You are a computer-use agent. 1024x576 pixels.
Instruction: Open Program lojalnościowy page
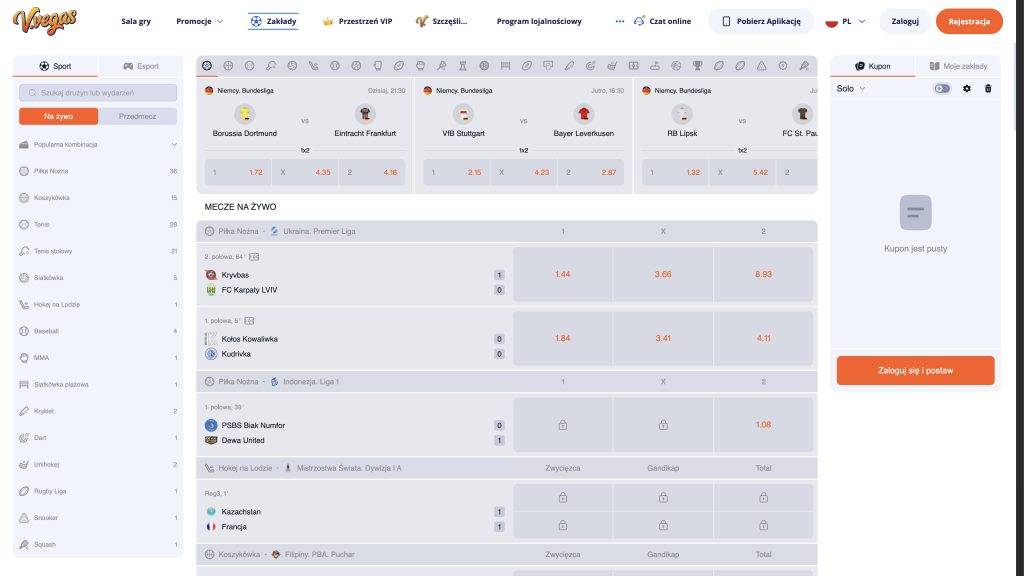coord(539,21)
